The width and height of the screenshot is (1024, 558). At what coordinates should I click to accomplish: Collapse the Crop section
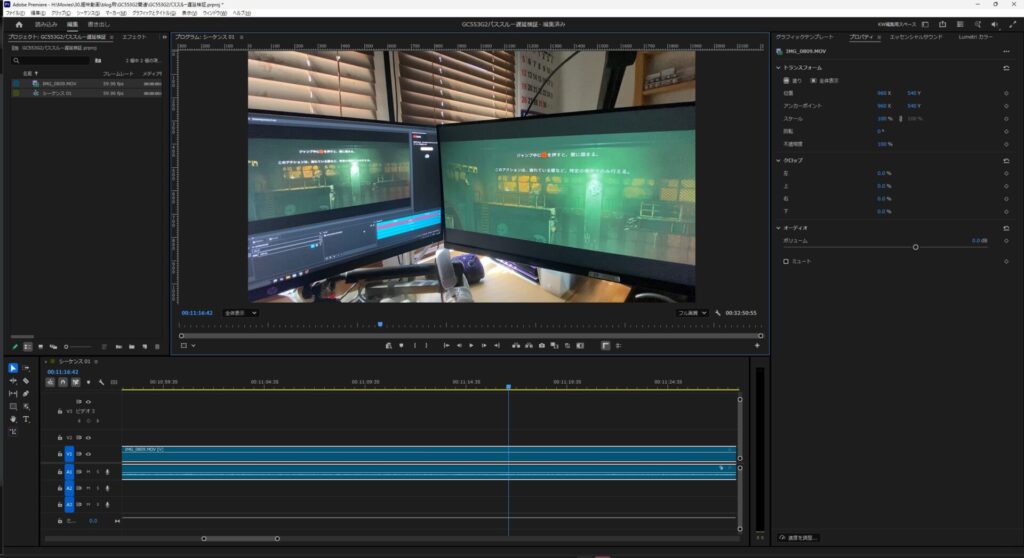[779, 160]
